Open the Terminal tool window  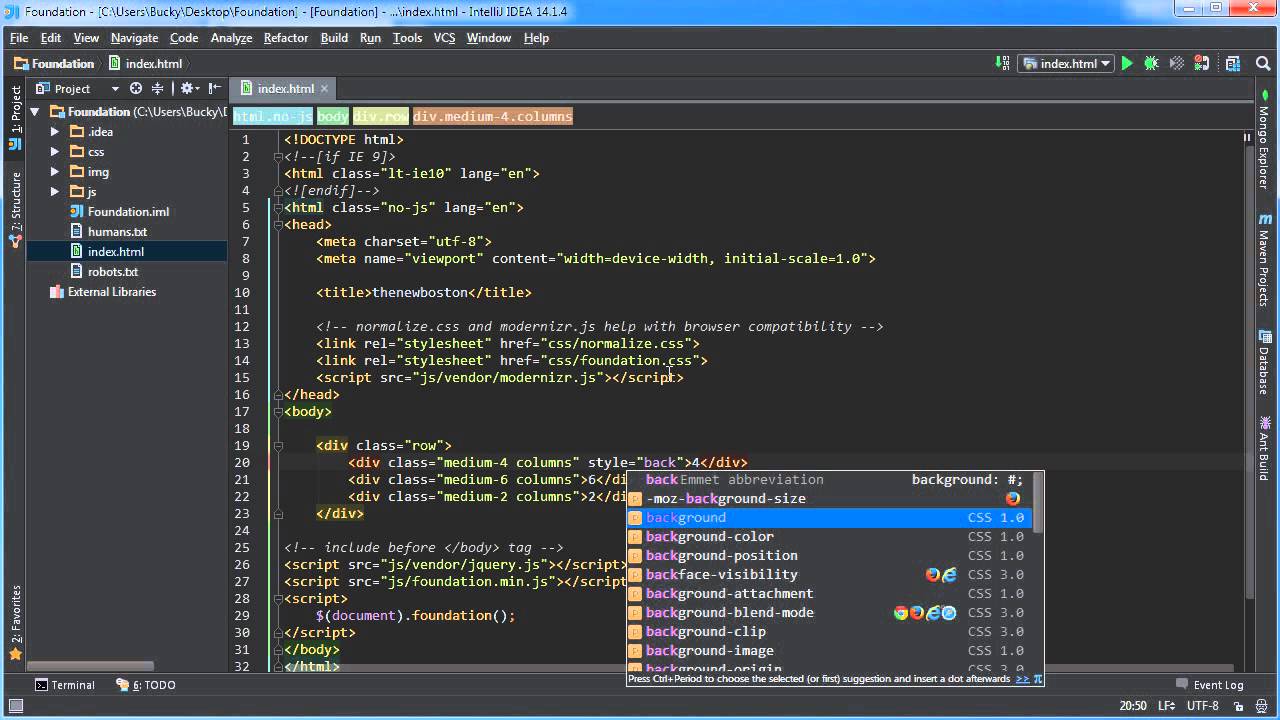coord(65,685)
